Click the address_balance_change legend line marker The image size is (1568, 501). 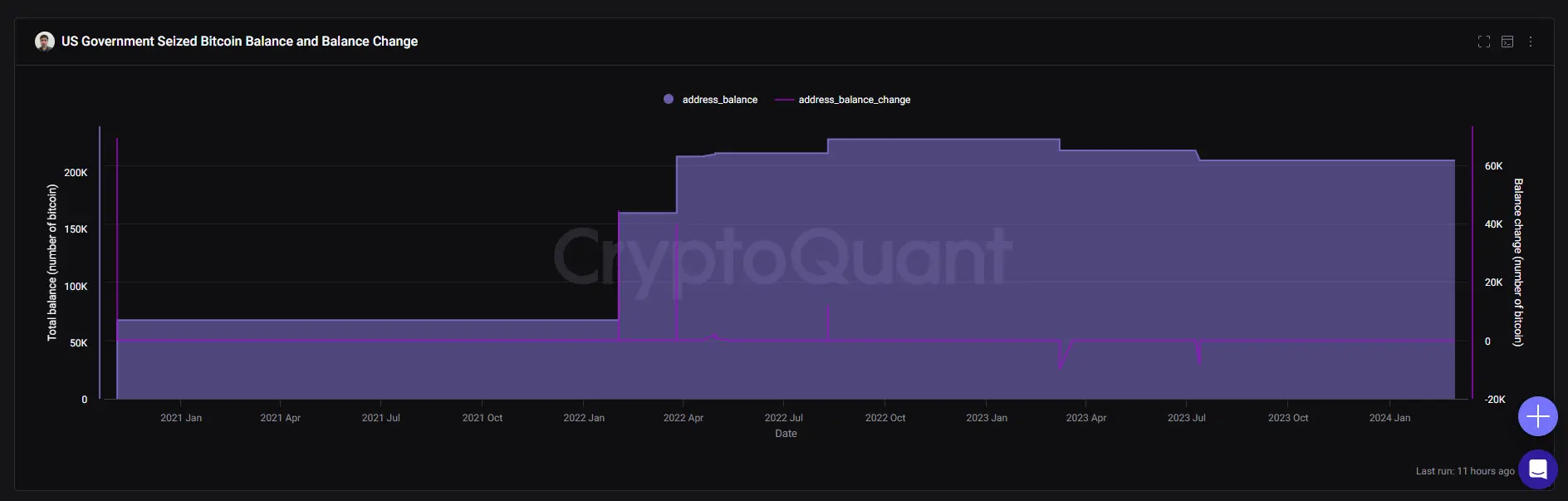point(784,100)
